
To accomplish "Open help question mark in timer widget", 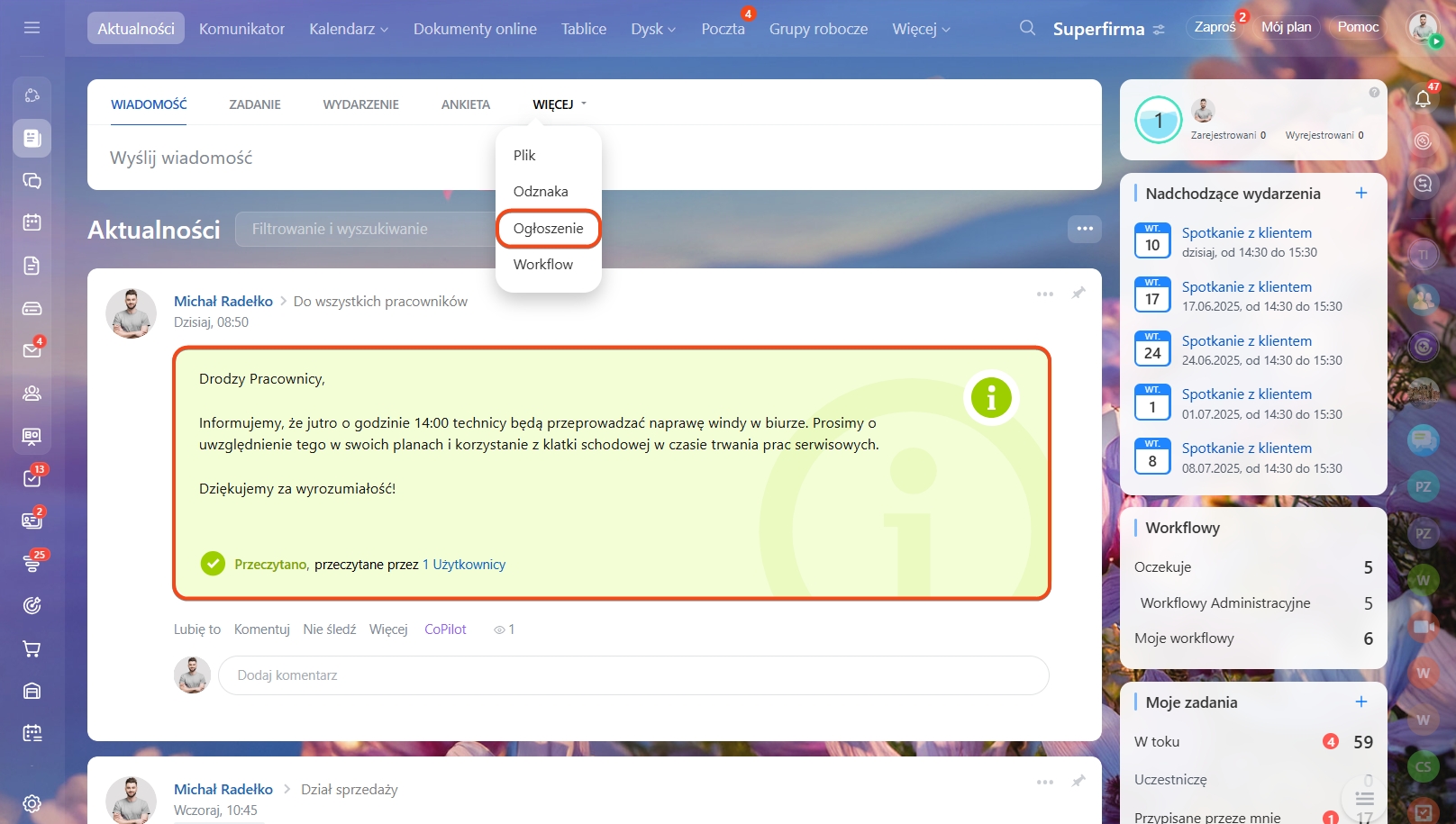I will click(x=1374, y=92).
